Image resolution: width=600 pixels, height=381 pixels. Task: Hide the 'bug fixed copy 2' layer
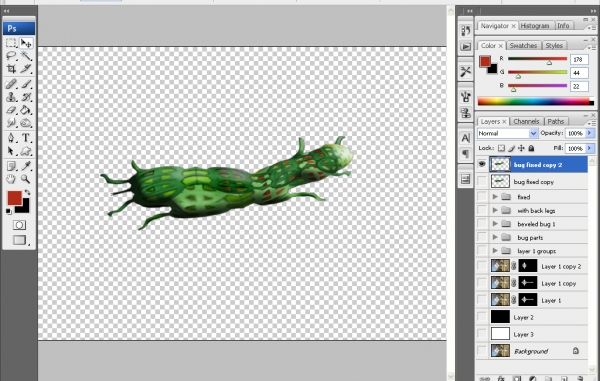click(482, 164)
